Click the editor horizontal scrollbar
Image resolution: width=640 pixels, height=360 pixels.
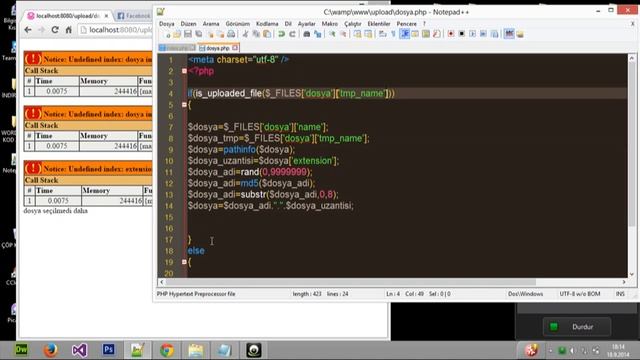(x=392, y=282)
